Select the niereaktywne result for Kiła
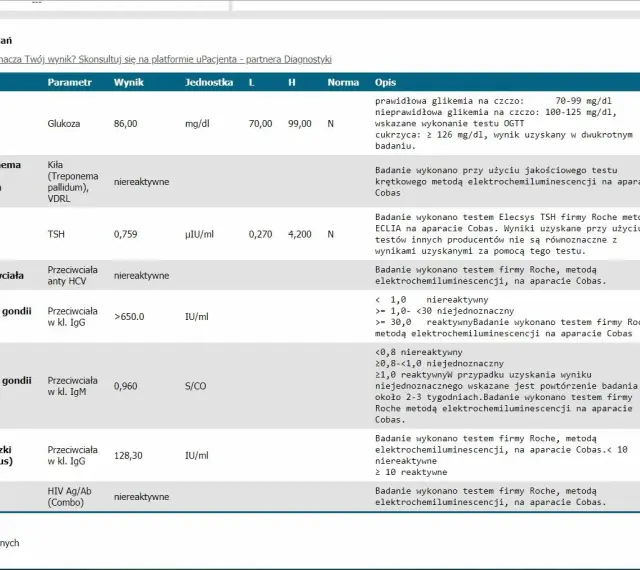Image resolution: width=640 pixels, height=570 pixels. [x=141, y=182]
